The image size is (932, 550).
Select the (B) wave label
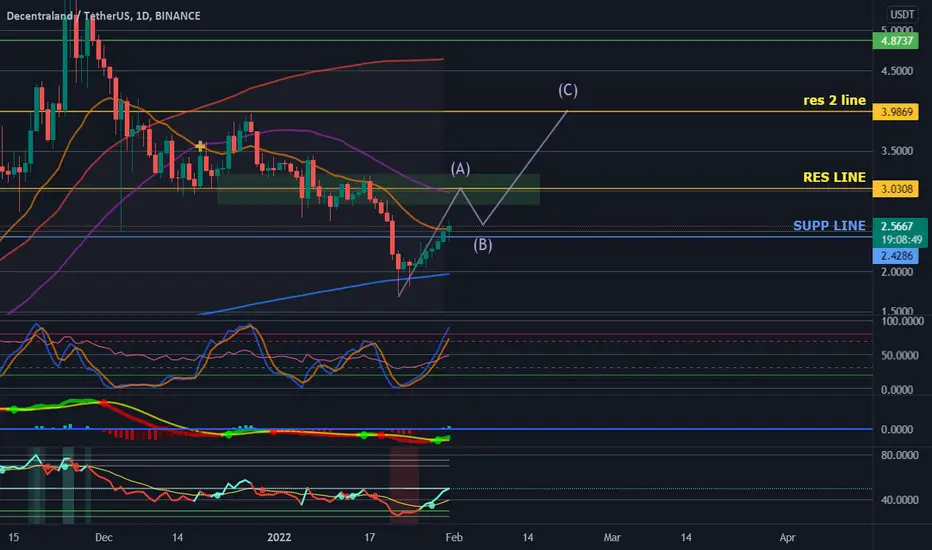(x=483, y=244)
